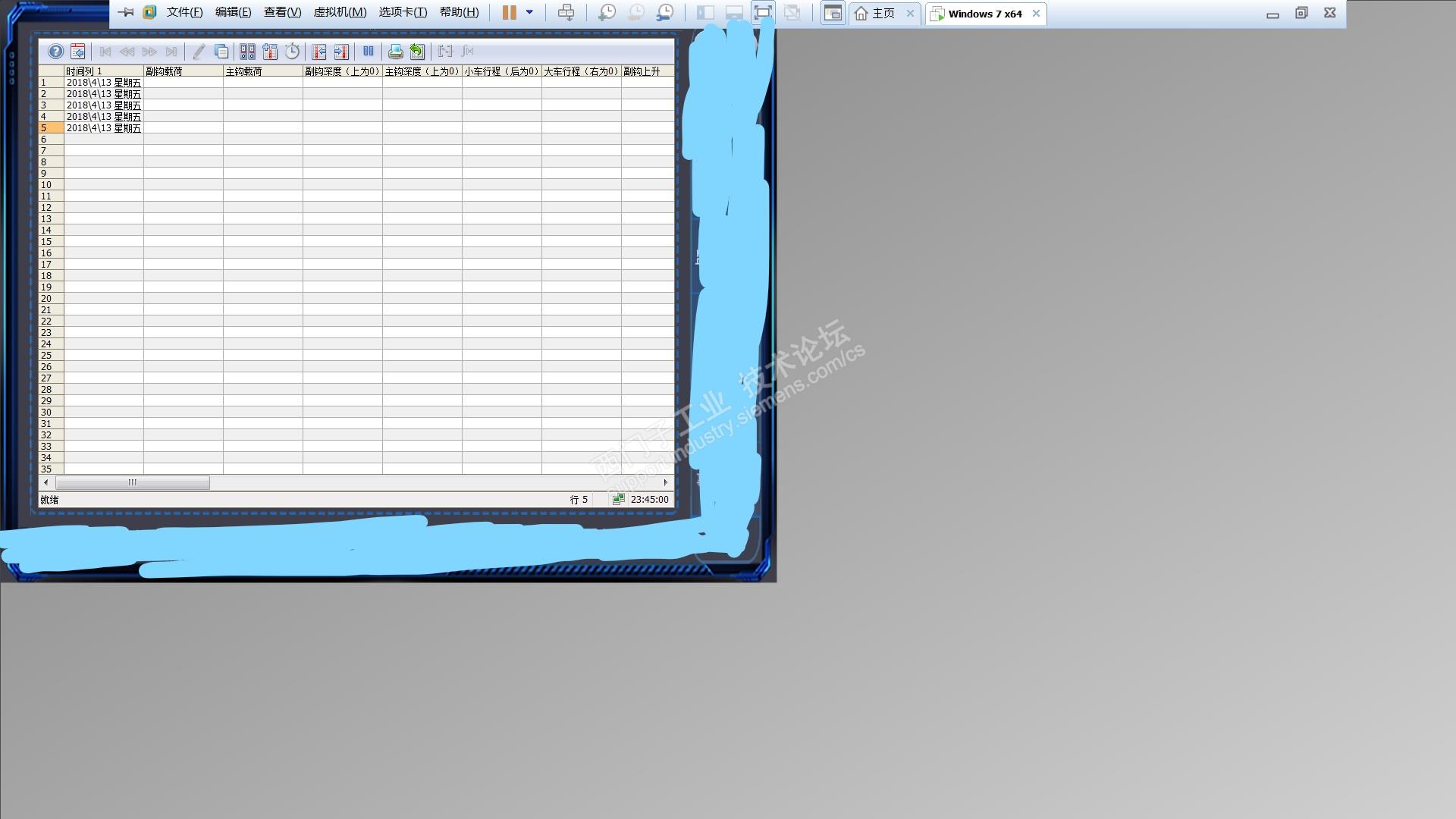Click the next column icon
This screenshot has height=819, width=1456.
(x=341, y=52)
